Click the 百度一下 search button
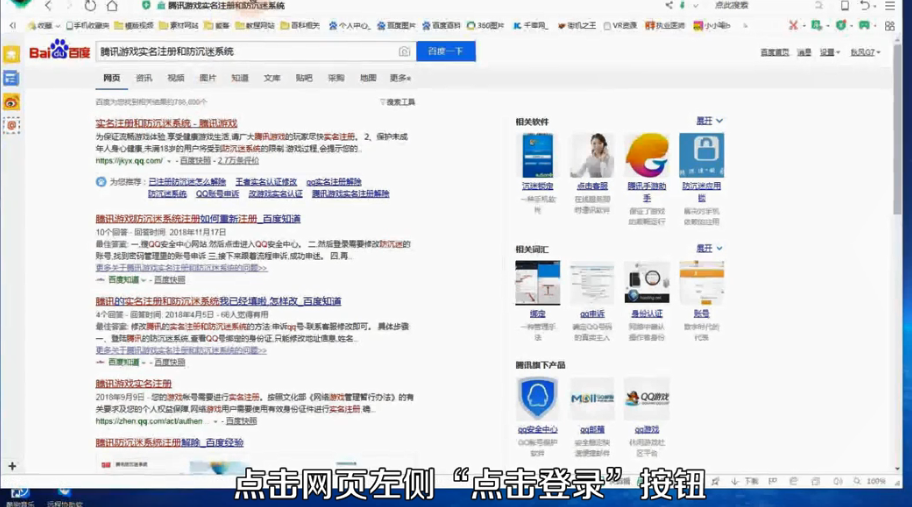912x507 pixels. pos(446,51)
